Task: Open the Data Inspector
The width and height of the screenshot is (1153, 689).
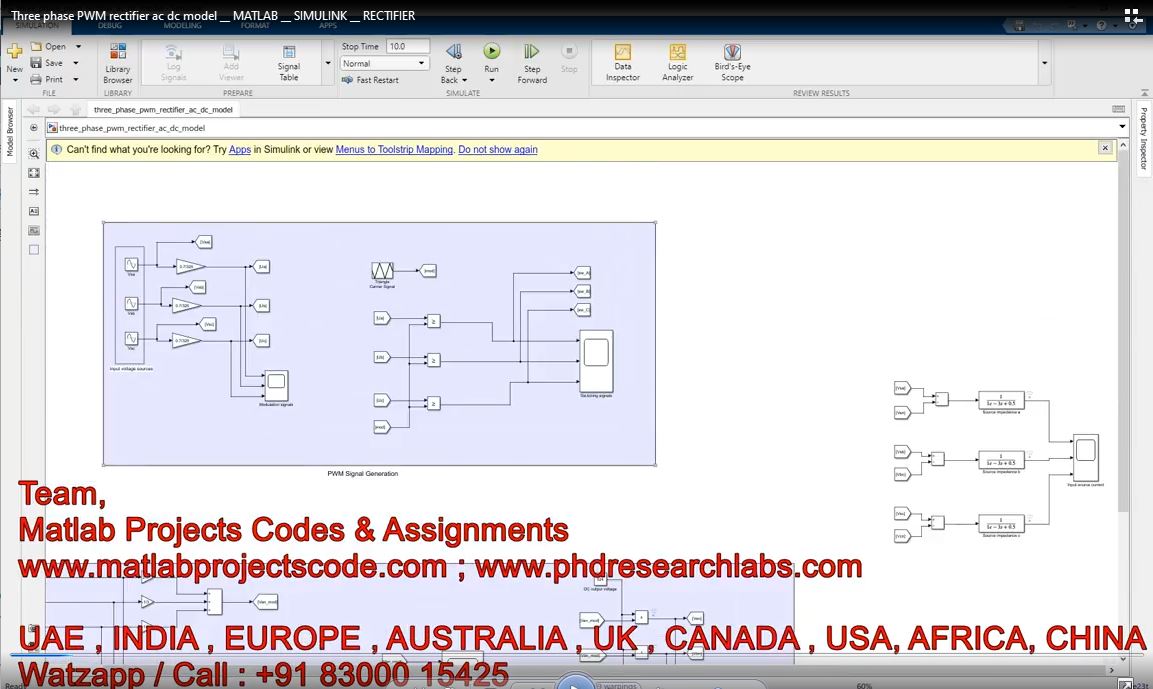Action: 623,63
